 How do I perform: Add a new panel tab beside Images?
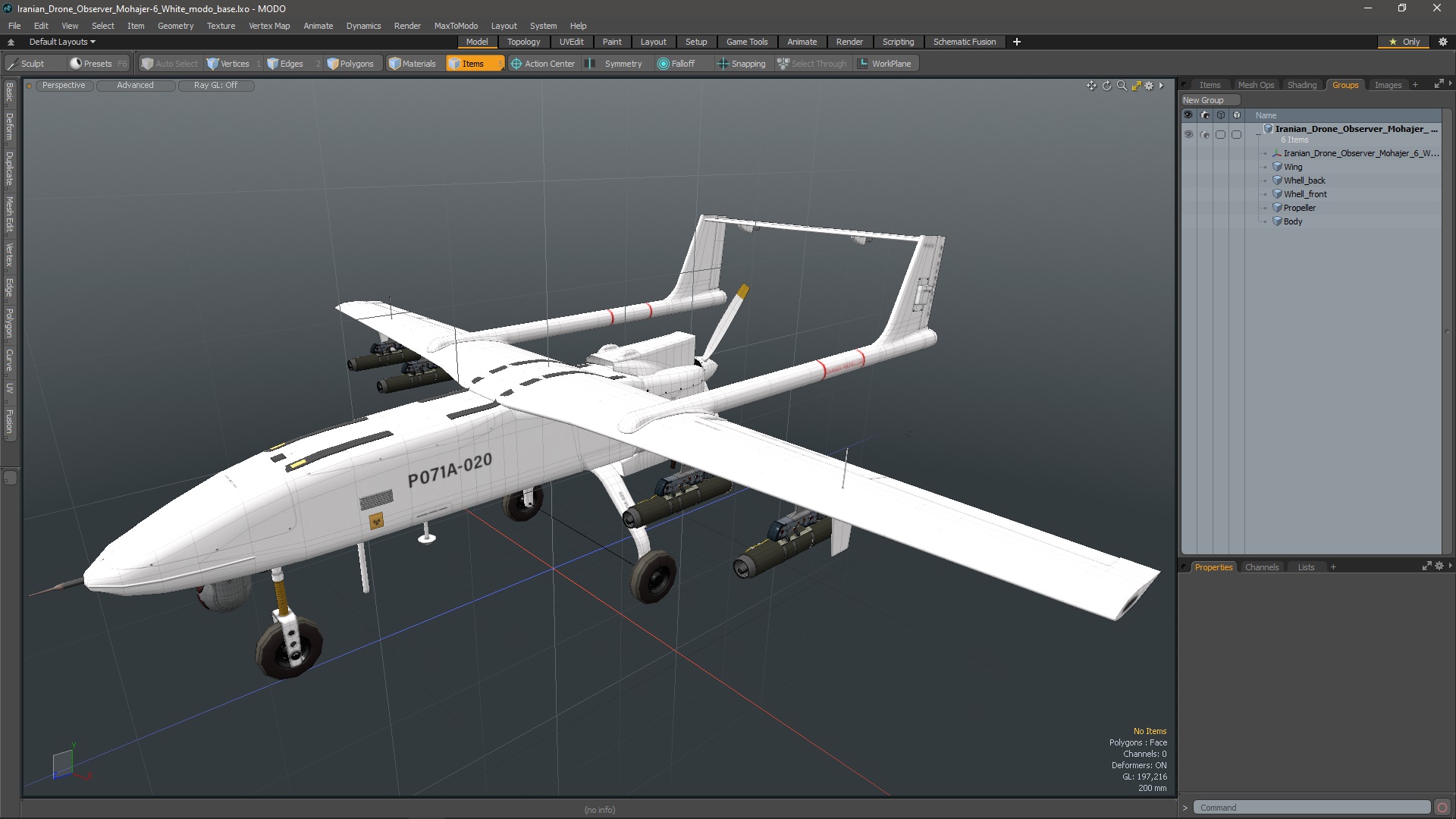pyautogui.click(x=1415, y=85)
